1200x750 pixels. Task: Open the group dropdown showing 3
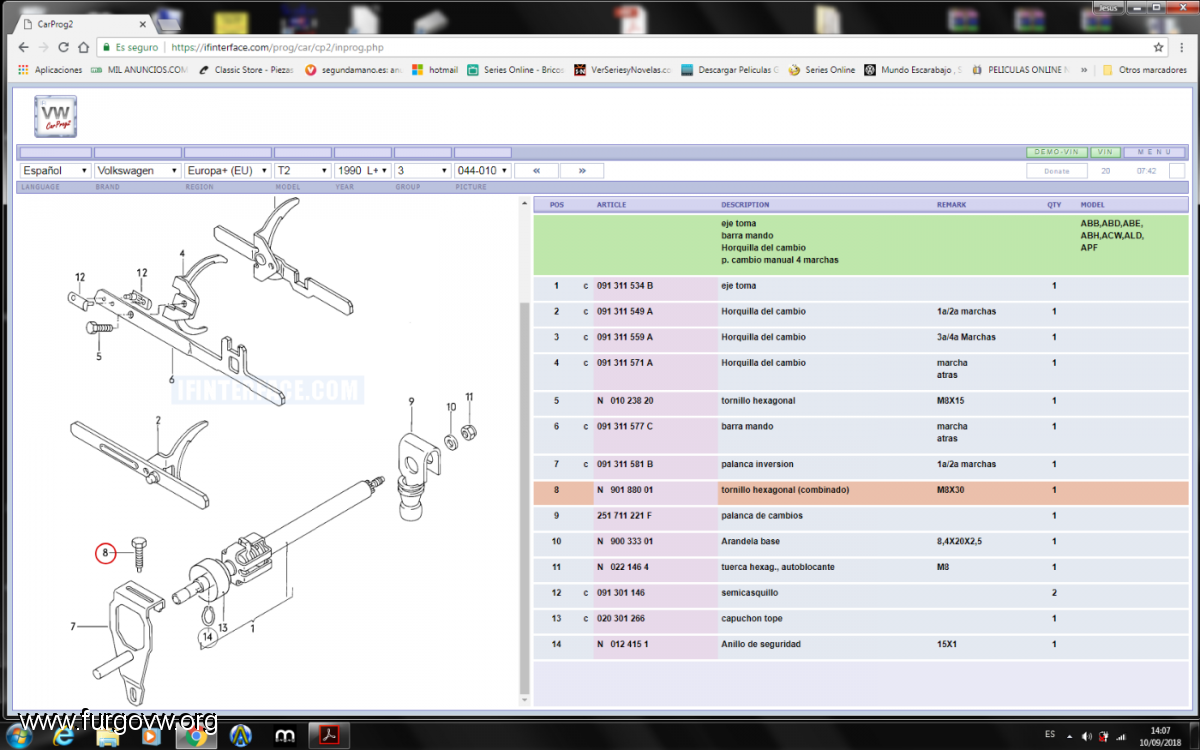click(x=423, y=171)
